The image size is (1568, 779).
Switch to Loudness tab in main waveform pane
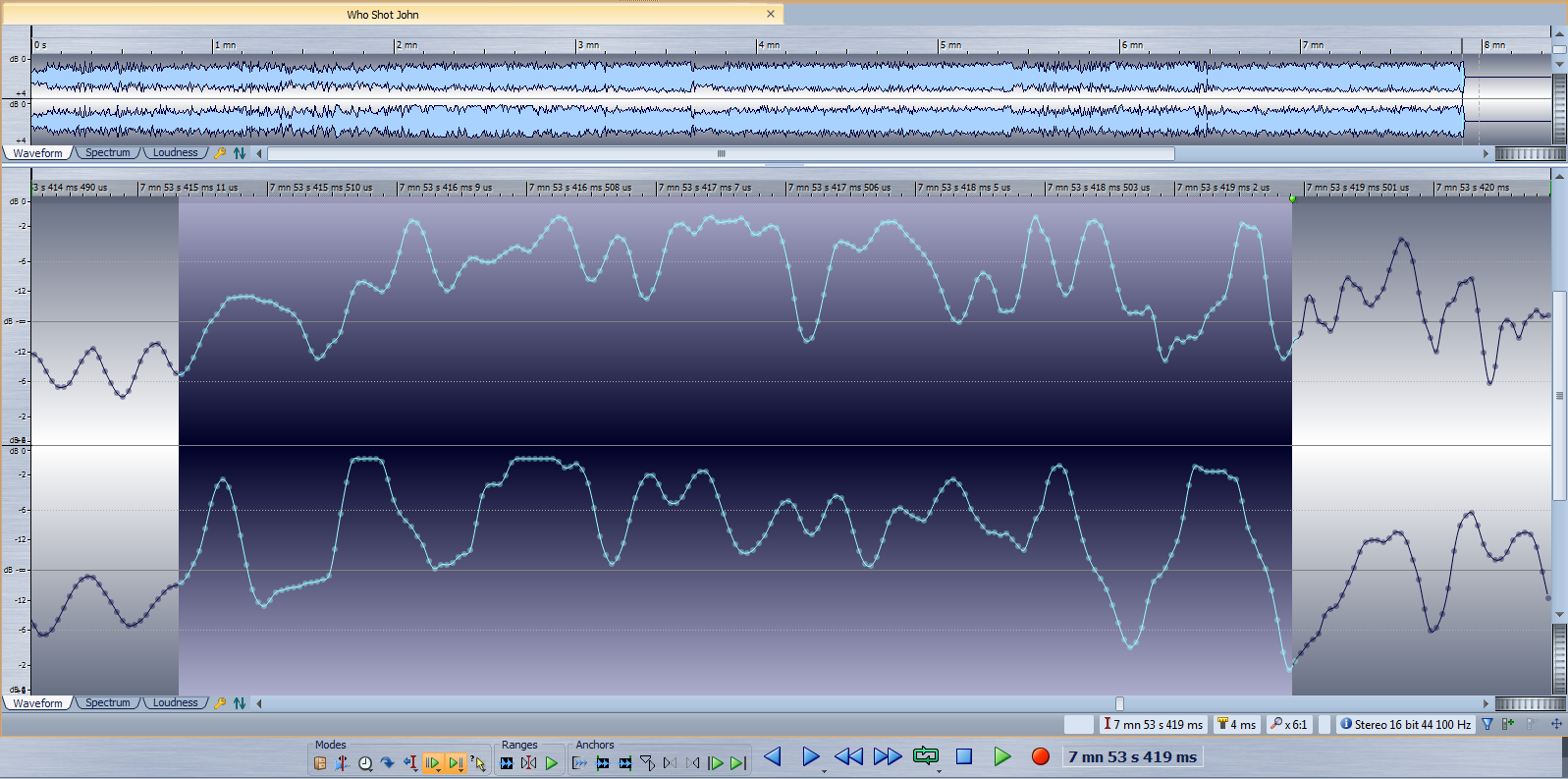[x=175, y=703]
